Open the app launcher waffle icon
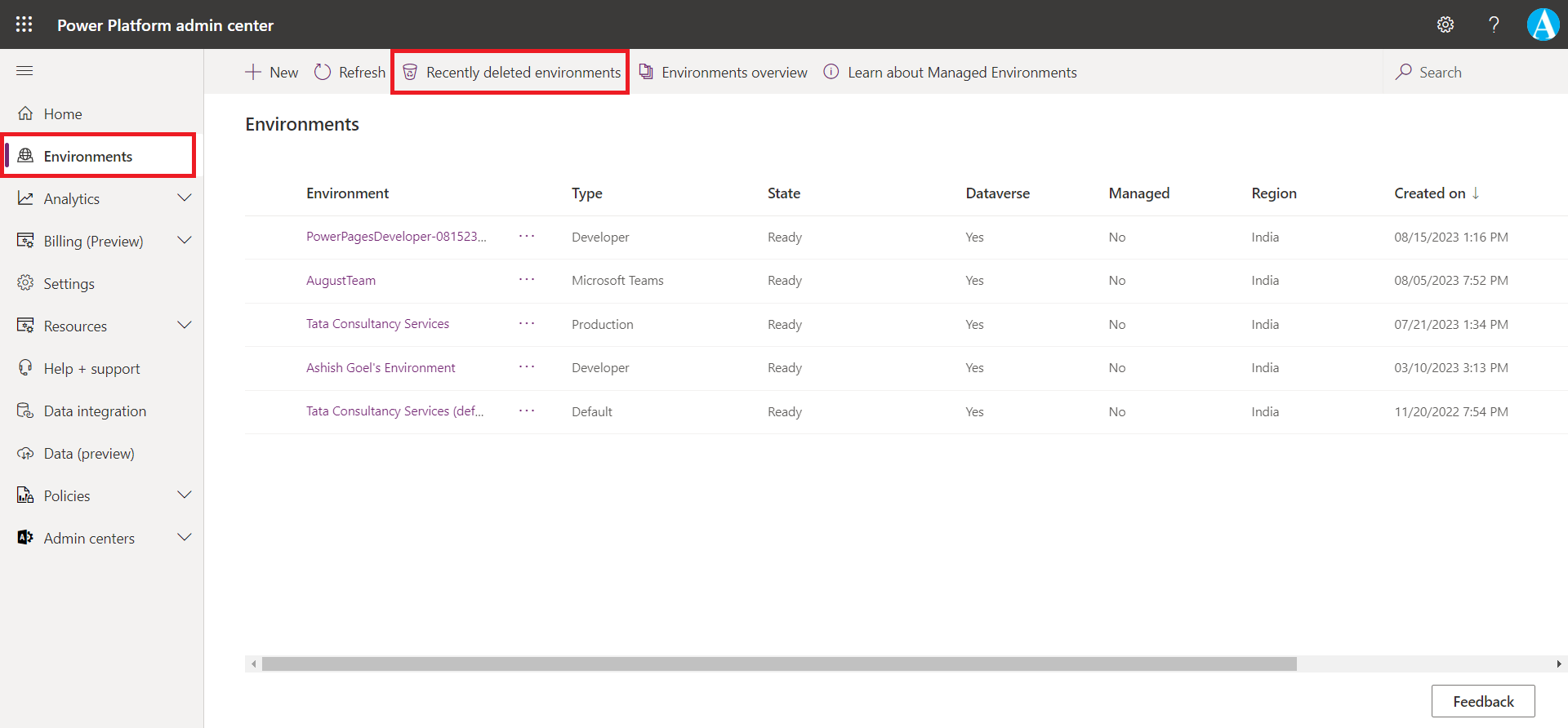 pos(24,24)
